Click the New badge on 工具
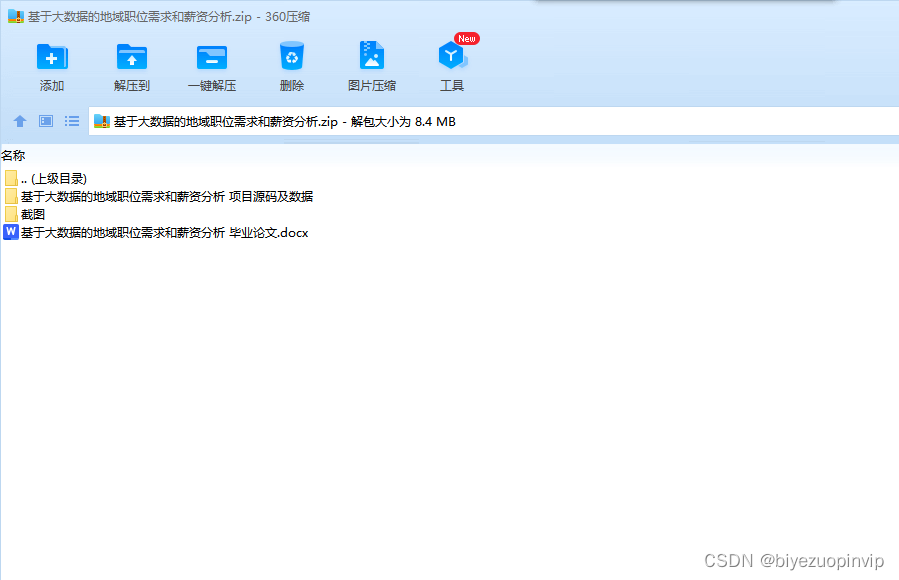This screenshot has width=899, height=580. click(465, 38)
